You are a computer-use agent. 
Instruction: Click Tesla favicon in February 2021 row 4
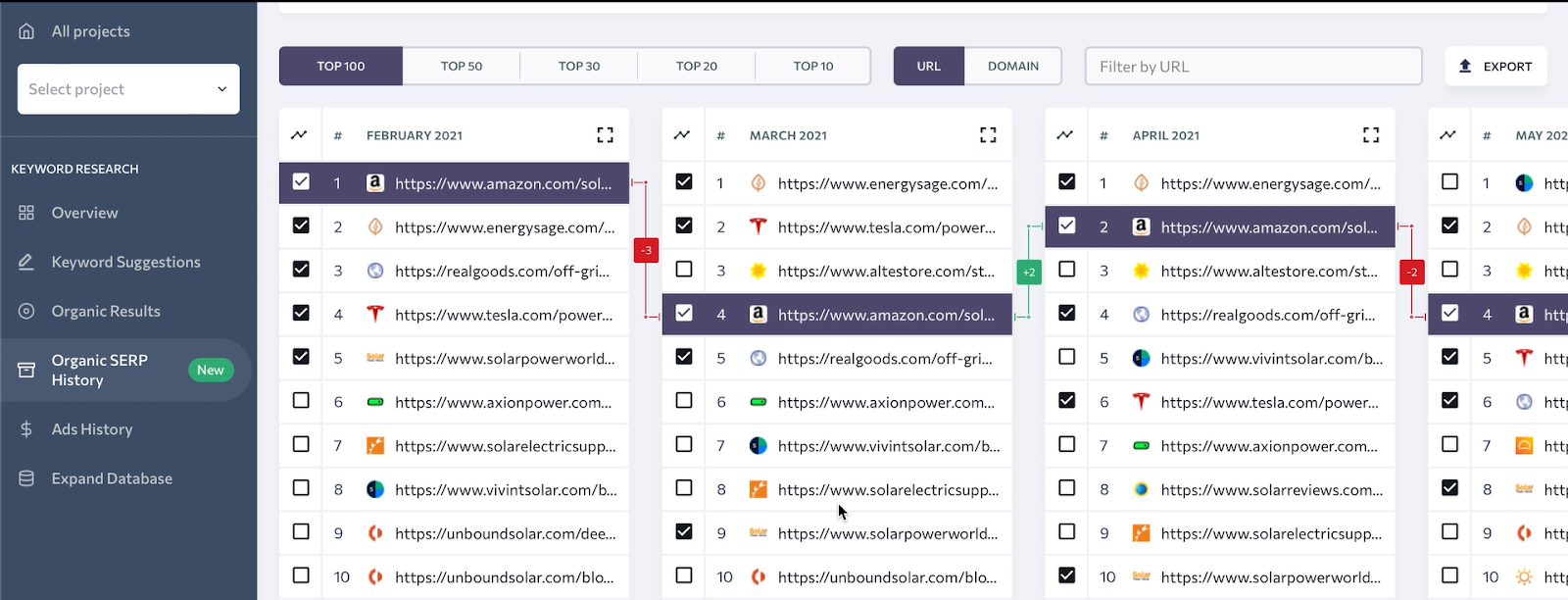(374, 314)
